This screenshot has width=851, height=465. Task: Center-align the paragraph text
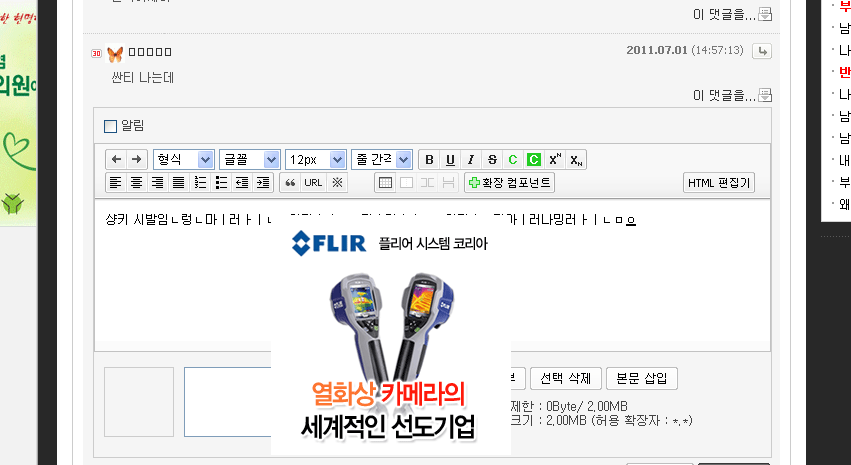coord(136,183)
